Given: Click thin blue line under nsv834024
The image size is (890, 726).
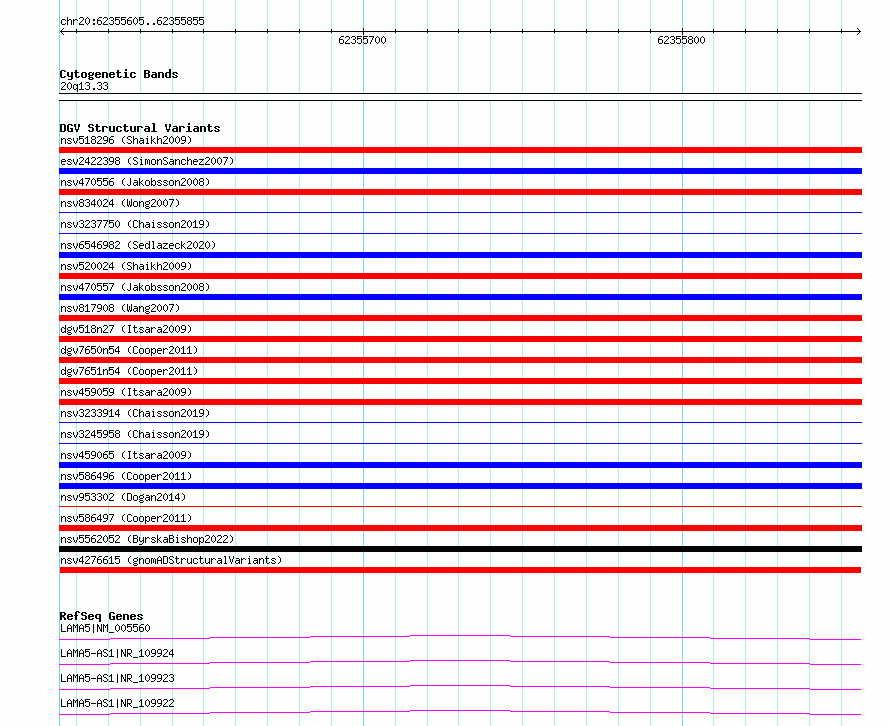Looking at the screenshot, I should (460, 212).
